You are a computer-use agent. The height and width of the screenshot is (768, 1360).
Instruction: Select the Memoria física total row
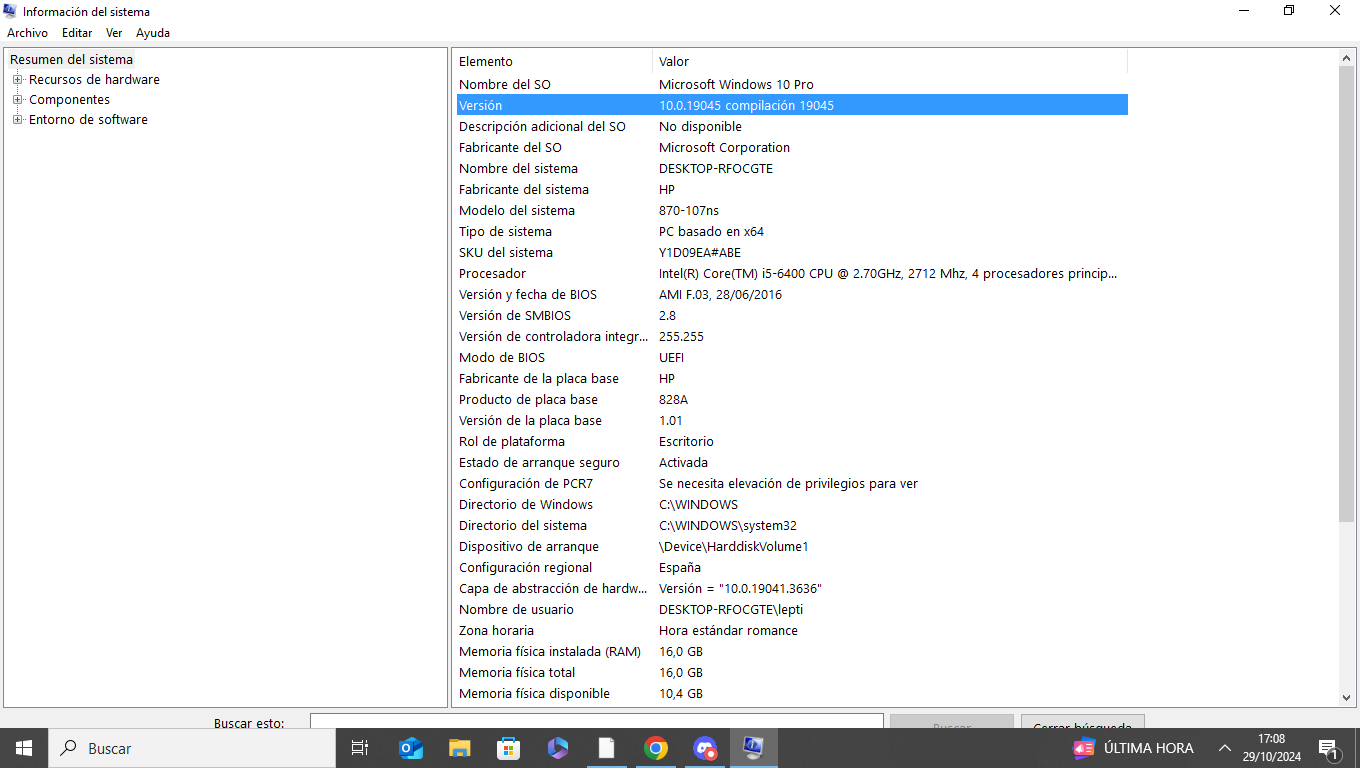792,673
